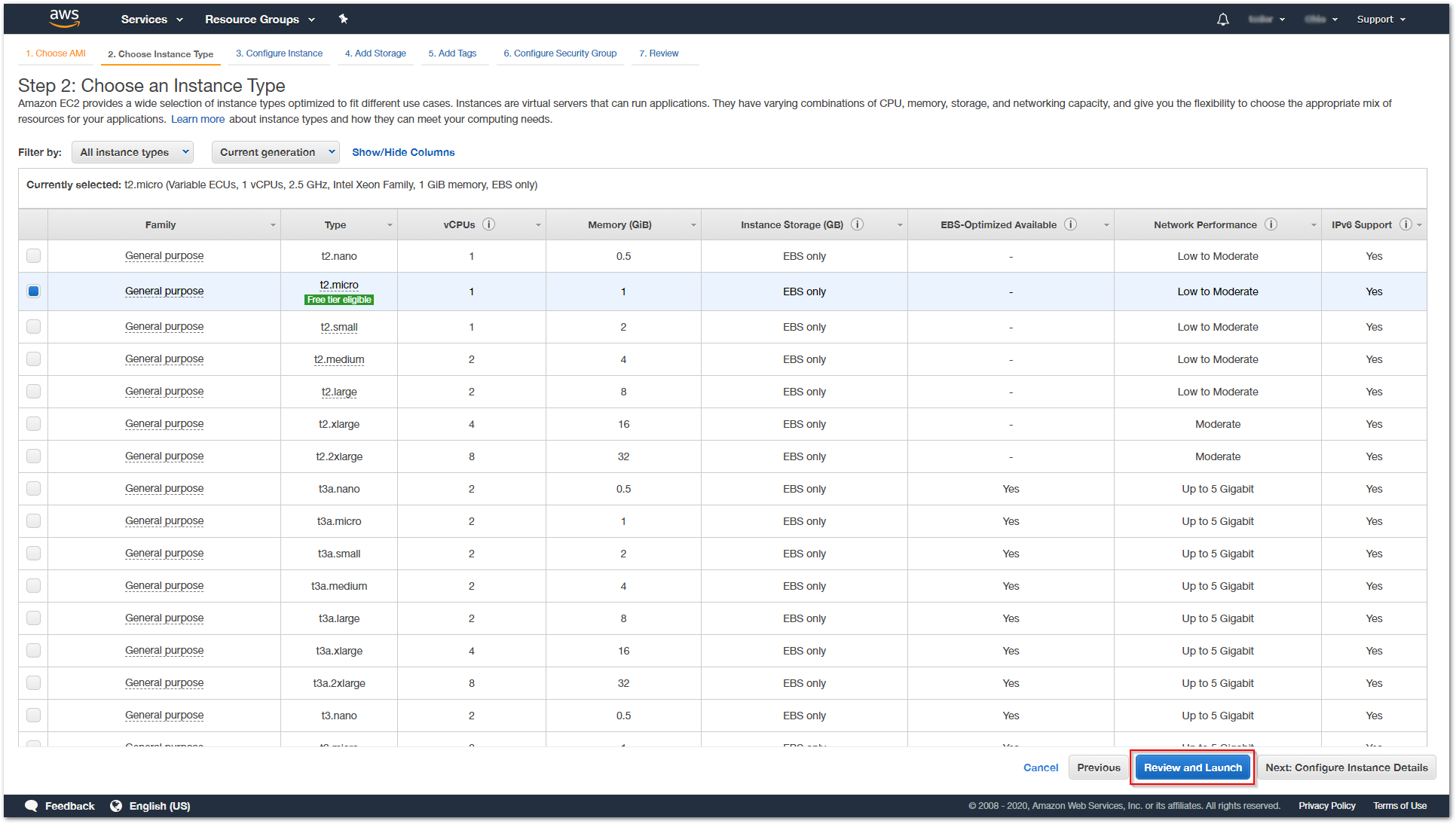This screenshot has height=824, width=1456.
Task: Select the t3.nano instance checkbox
Action: point(33,716)
